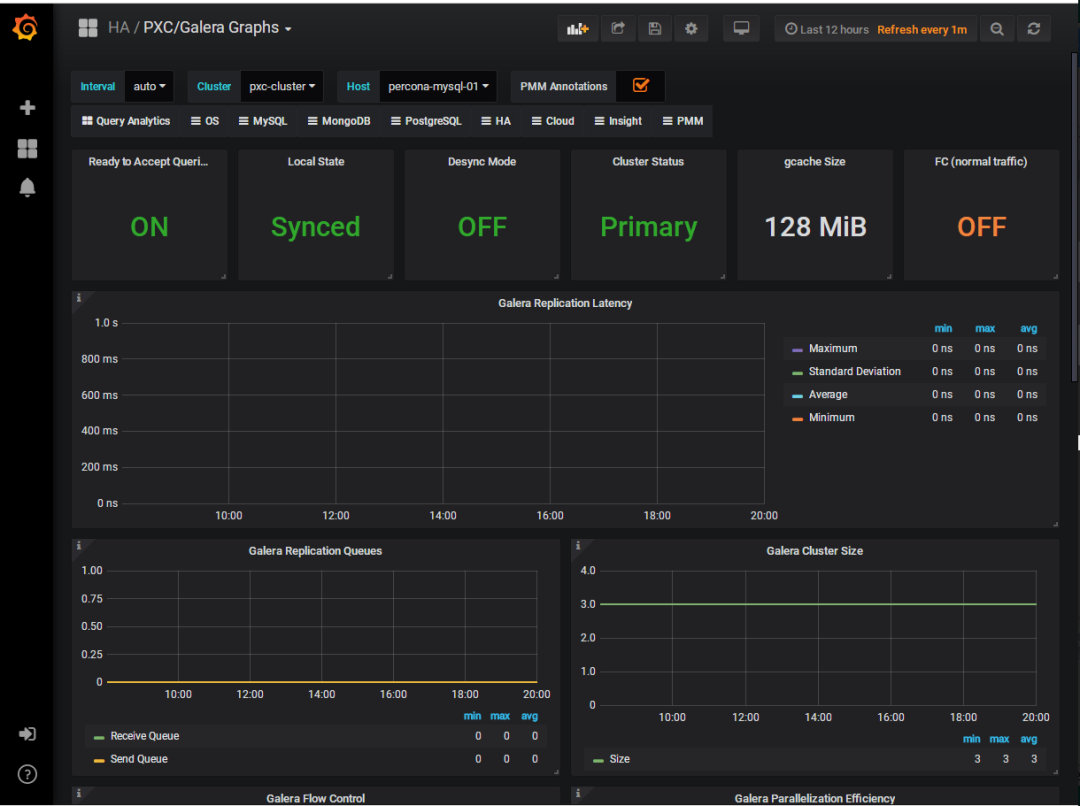Viewport: 1080px width, 806px height.
Task: Open the Cluster pxc-cluster dropdown
Action: point(282,87)
